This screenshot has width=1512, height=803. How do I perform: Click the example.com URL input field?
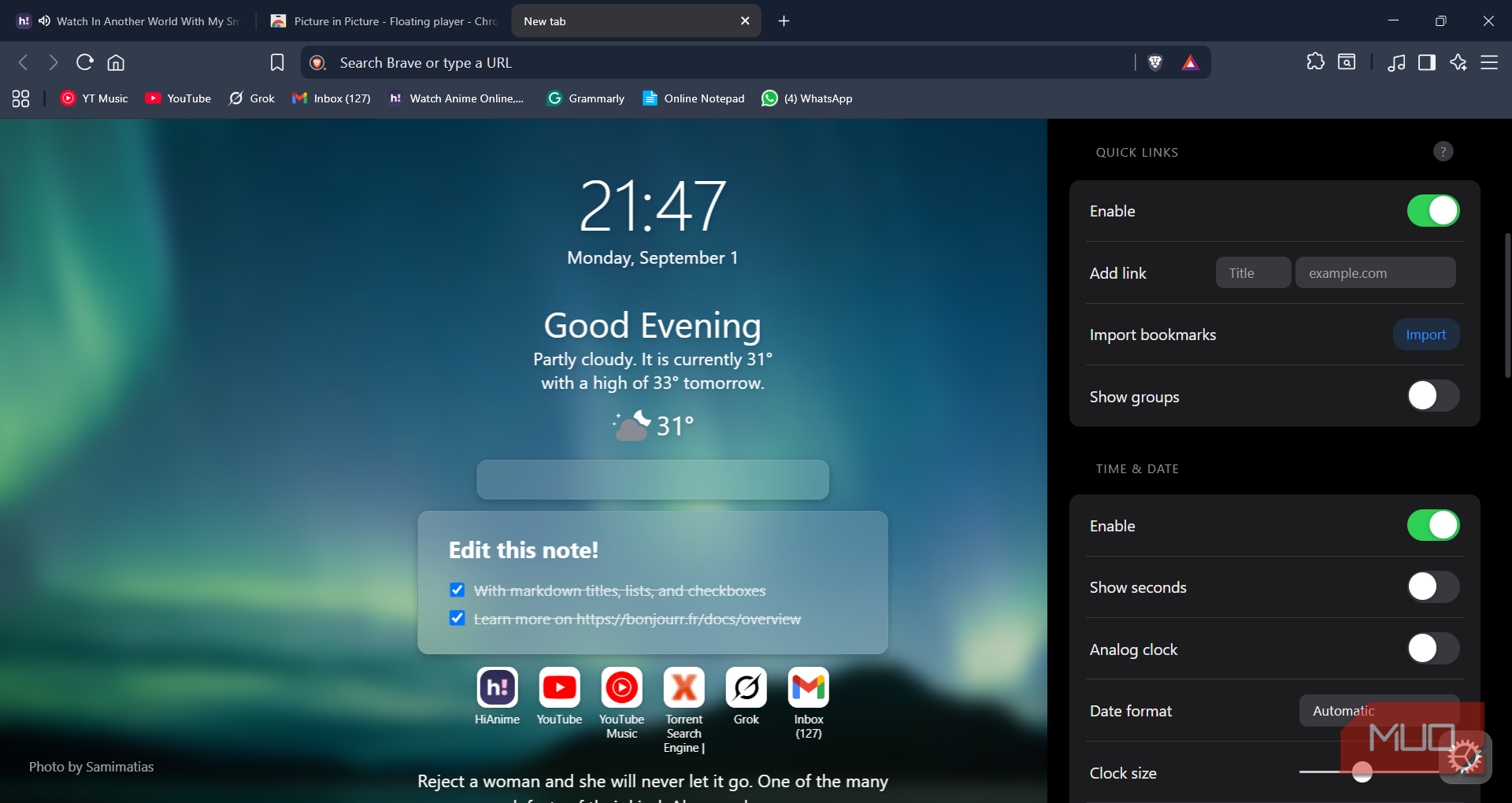pos(1376,273)
